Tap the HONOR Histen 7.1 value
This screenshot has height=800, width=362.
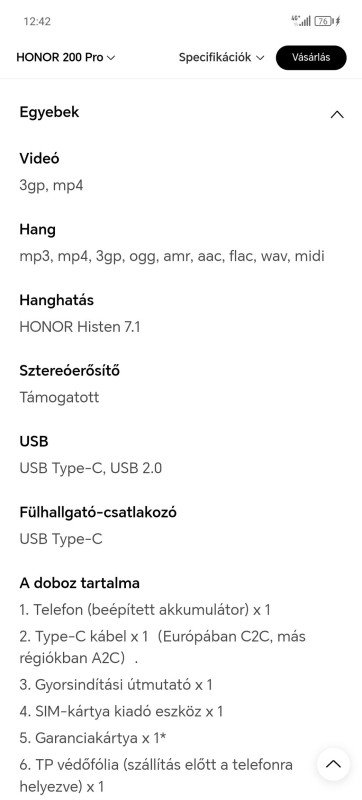[x=80, y=327]
